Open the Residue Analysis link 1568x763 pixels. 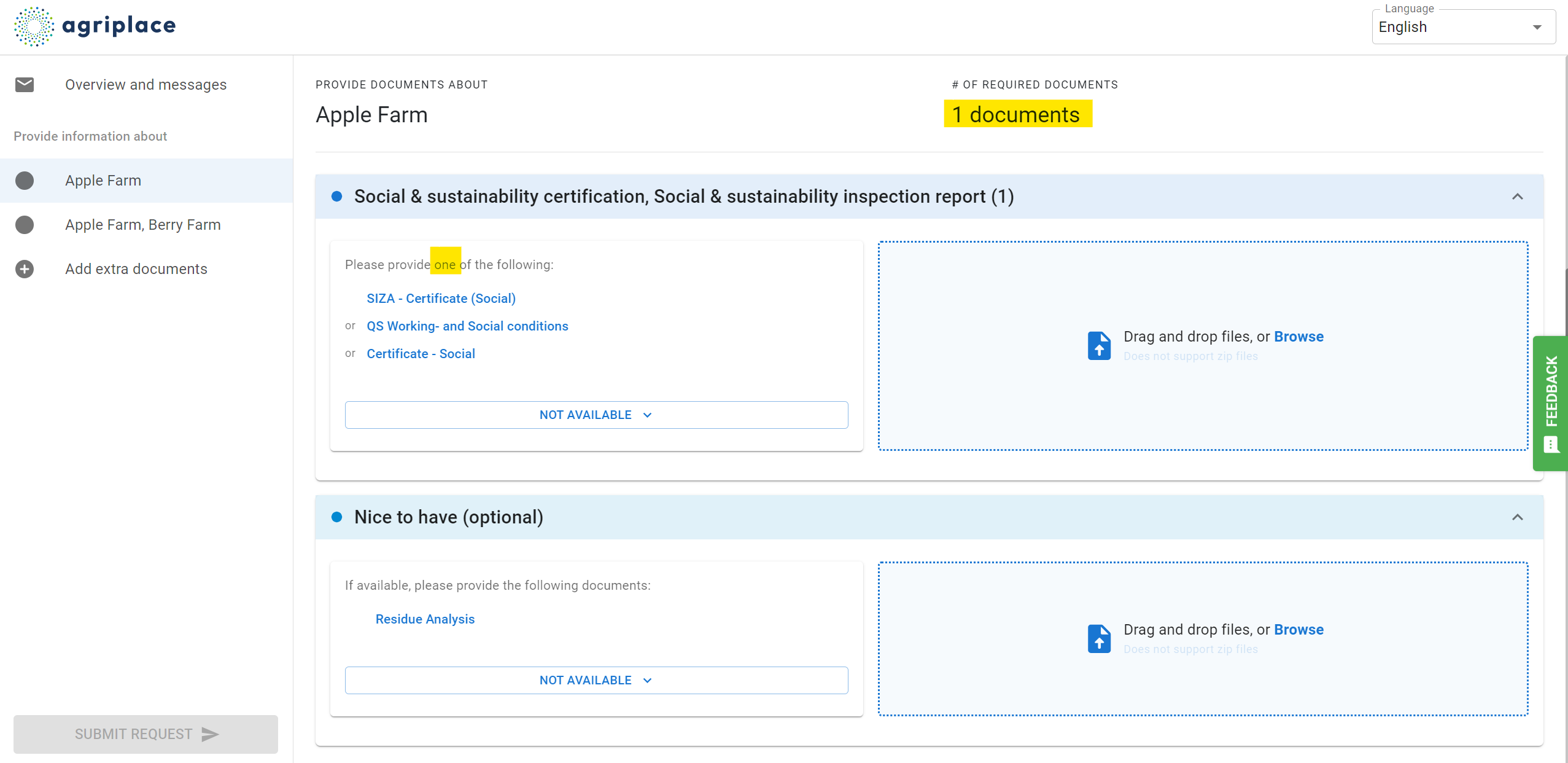click(x=425, y=619)
